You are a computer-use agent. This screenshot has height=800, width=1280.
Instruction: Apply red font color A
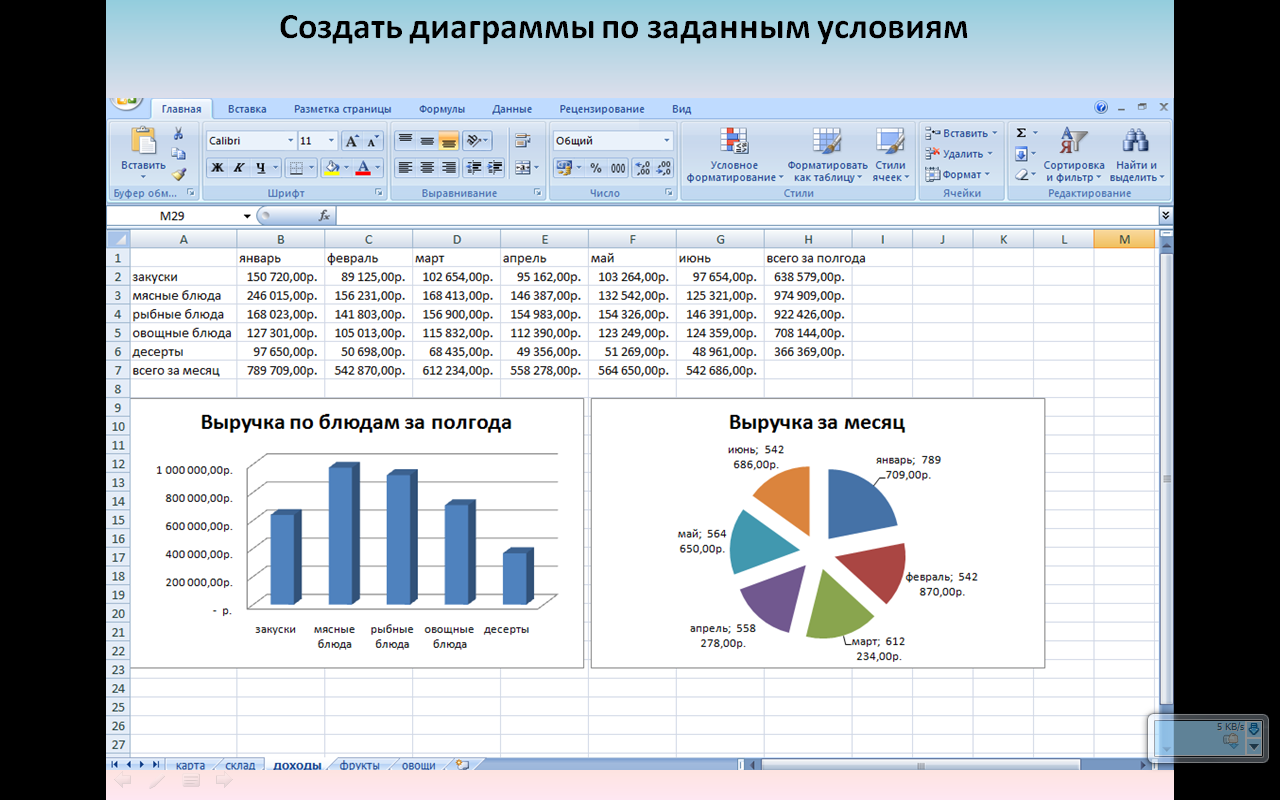pyautogui.click(x=364, y=168)
